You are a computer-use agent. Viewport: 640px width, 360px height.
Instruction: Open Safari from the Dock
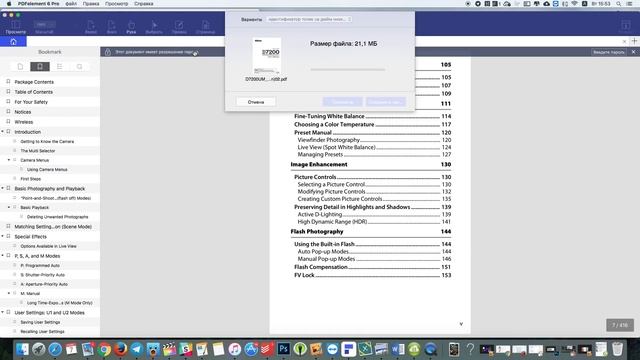[55, 349]
